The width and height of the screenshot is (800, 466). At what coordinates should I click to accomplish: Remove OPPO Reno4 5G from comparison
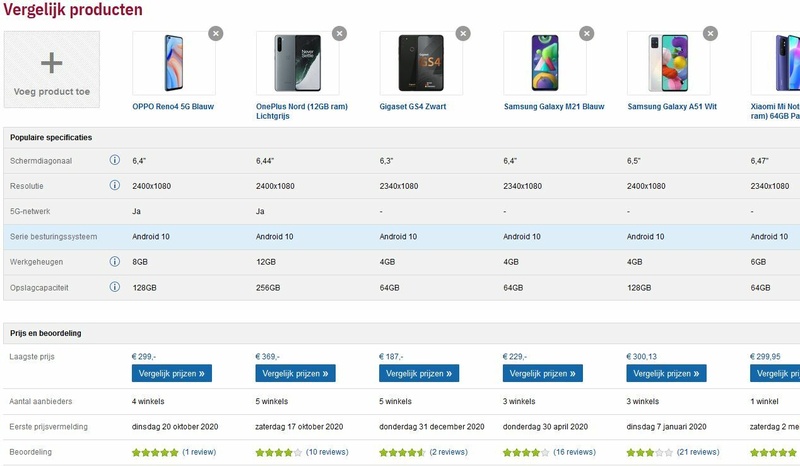tap(216, 33)
